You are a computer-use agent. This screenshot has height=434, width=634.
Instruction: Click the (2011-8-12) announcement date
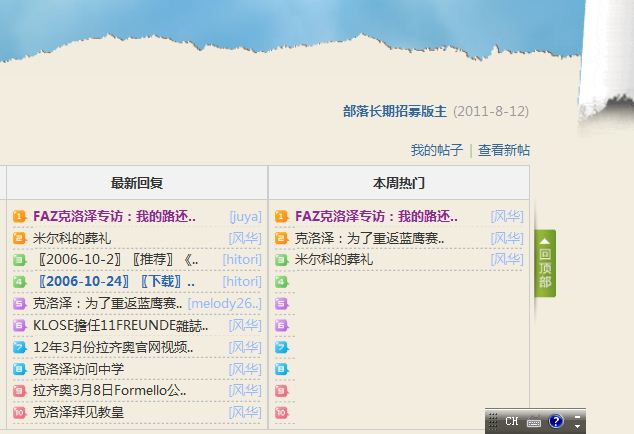pos(491,111)
